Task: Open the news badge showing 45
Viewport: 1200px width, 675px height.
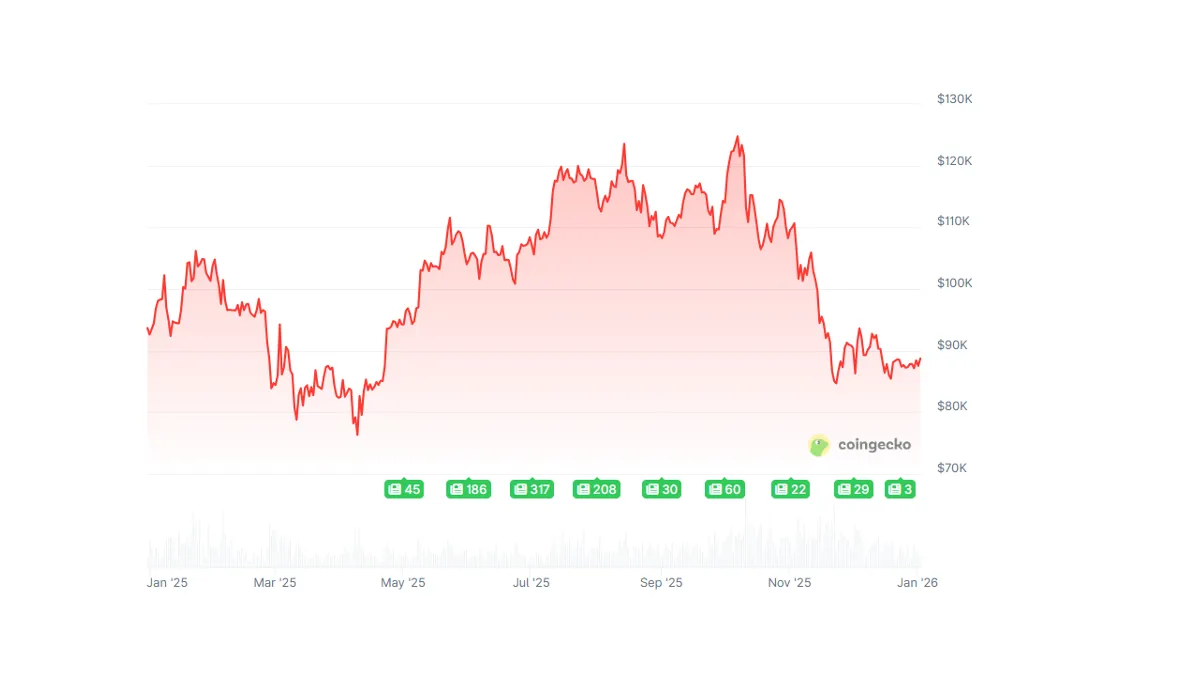Action: coord(404,489)
